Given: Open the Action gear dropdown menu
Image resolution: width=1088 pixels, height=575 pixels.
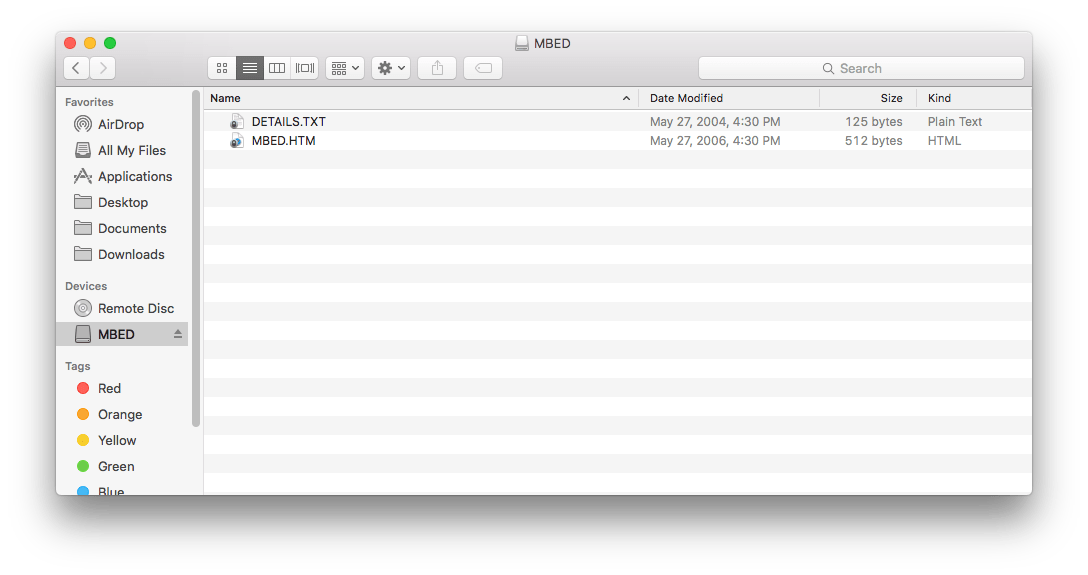Looking at the screenshot, I should (x=390, y=68).
